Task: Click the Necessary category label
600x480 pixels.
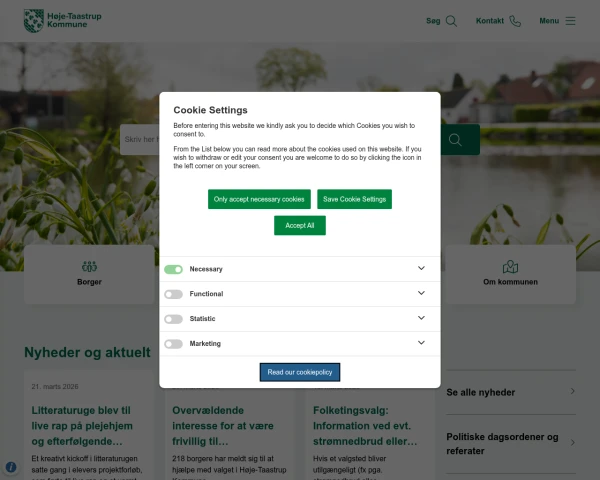Action: (x=206, y=269)
